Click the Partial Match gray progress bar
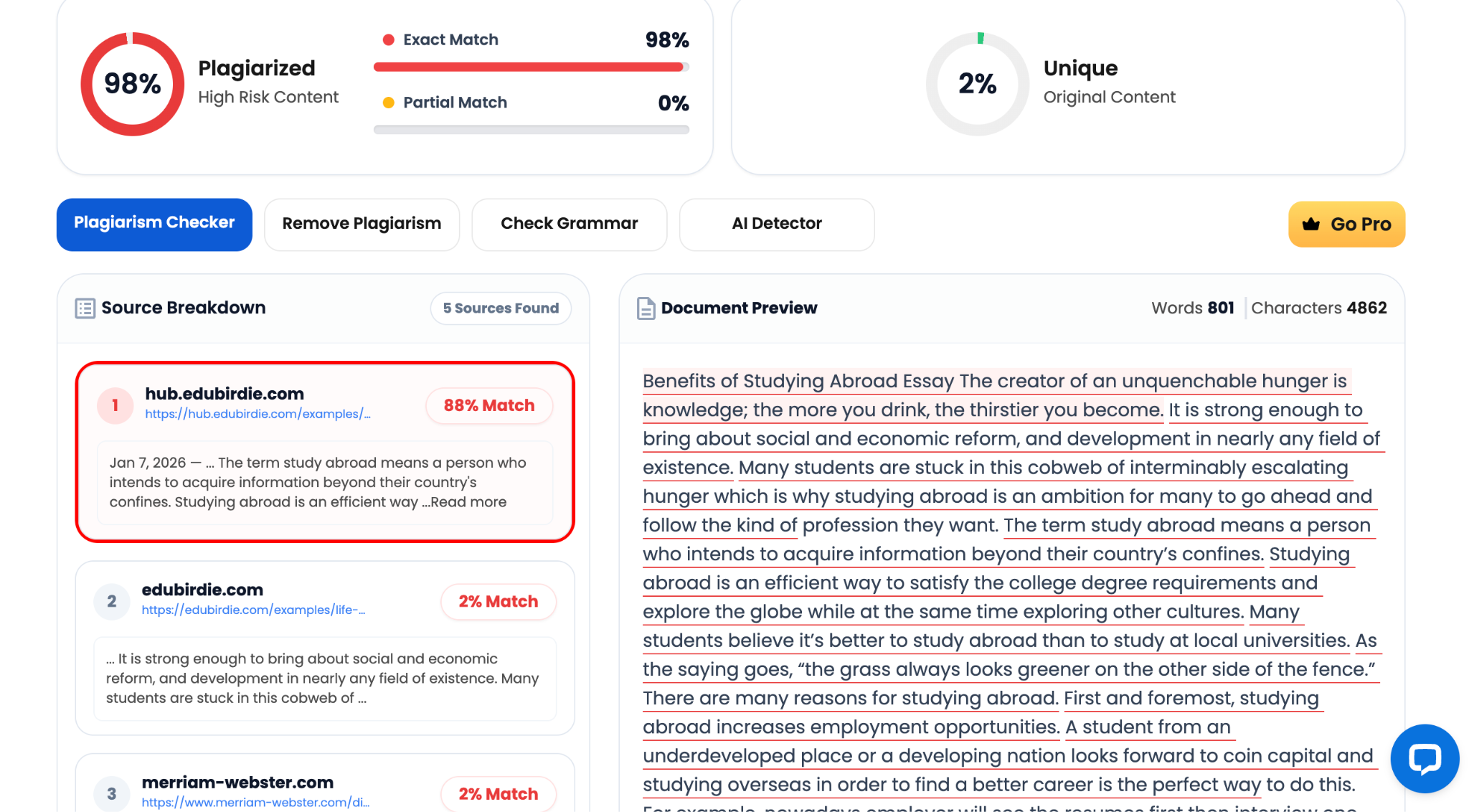Image resolution: width=1469 pixels, height=812 pixels. pyautogui.click(x=531, y=130)
